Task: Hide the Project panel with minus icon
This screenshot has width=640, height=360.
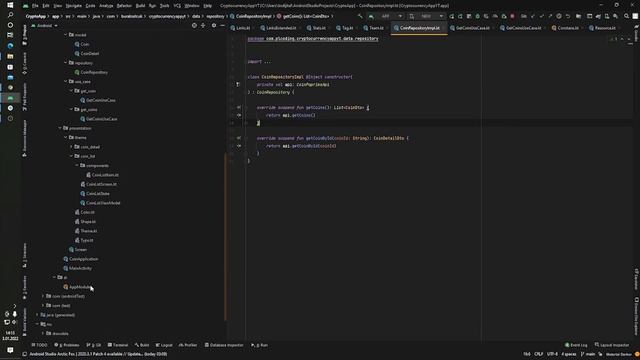Action: click(x=222, y=25)
